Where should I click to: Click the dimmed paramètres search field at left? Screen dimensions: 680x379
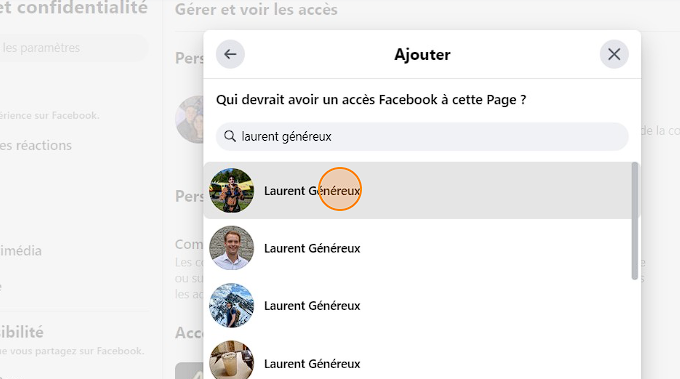click(74, 48)
